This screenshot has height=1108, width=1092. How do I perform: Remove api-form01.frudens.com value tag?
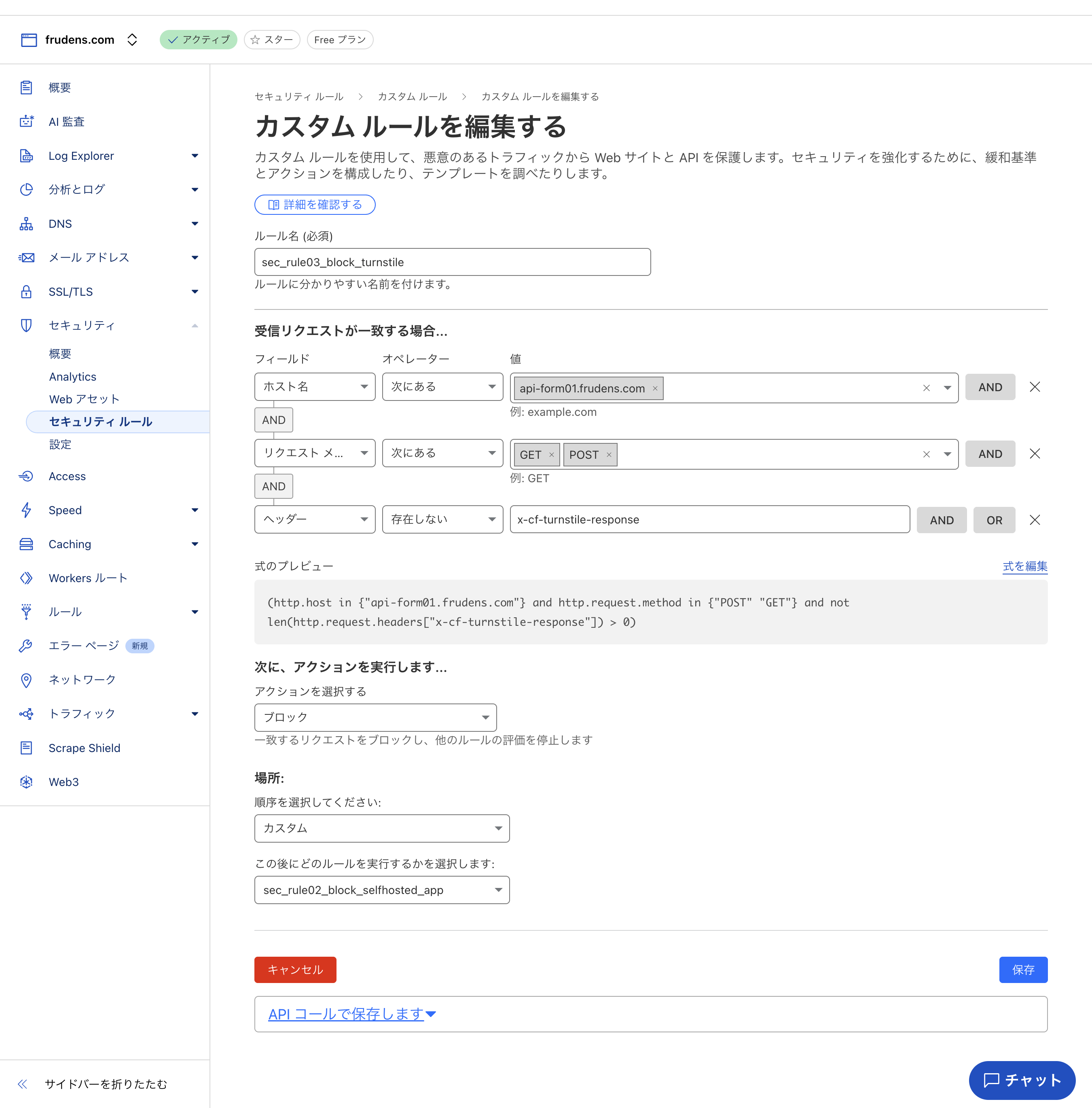655,388
